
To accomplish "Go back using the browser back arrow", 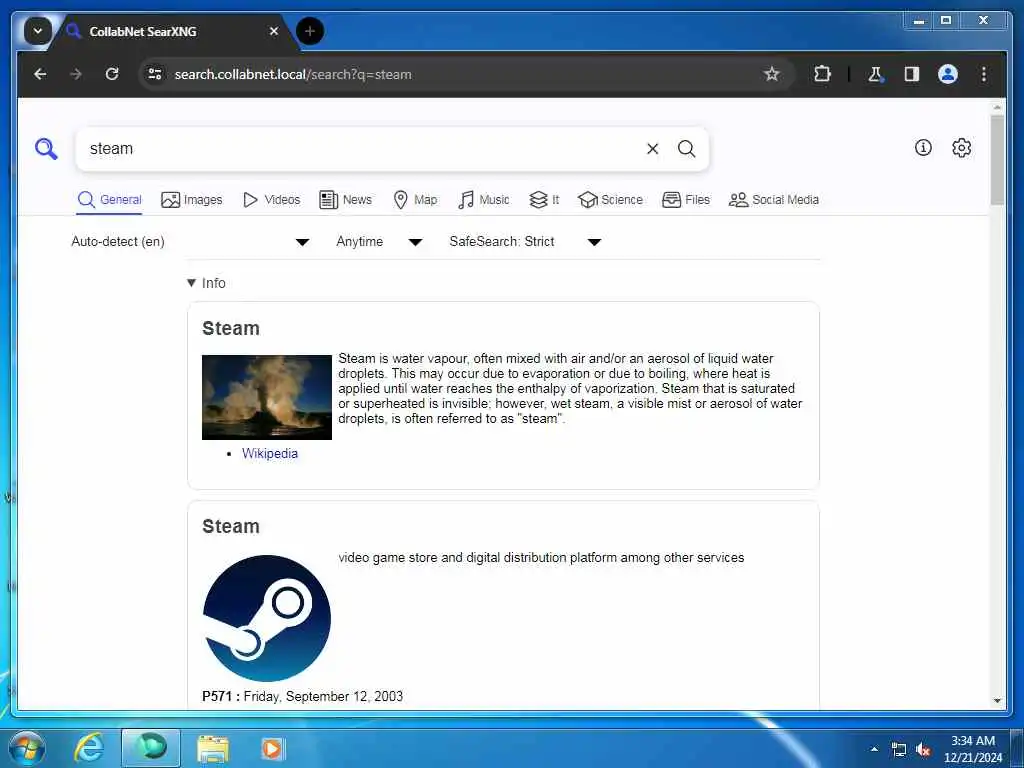I will 40,74.
